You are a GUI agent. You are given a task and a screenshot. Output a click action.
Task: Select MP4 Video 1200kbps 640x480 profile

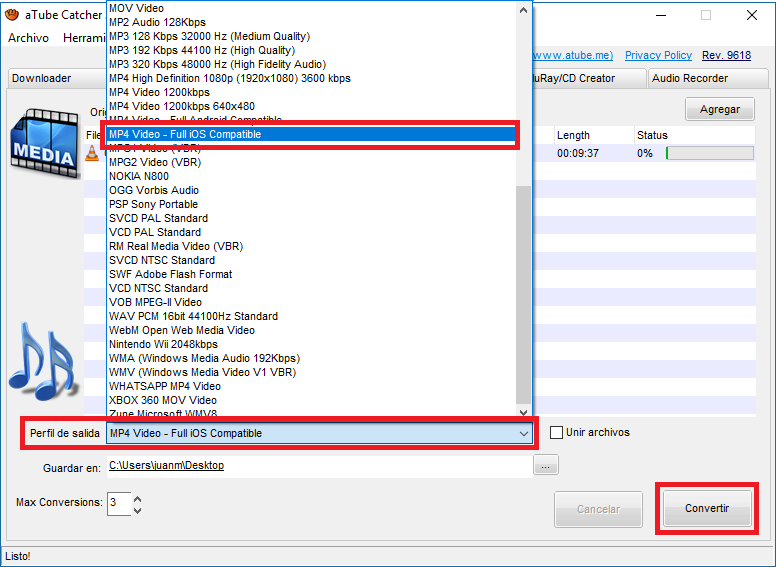[x=311, y=106]
